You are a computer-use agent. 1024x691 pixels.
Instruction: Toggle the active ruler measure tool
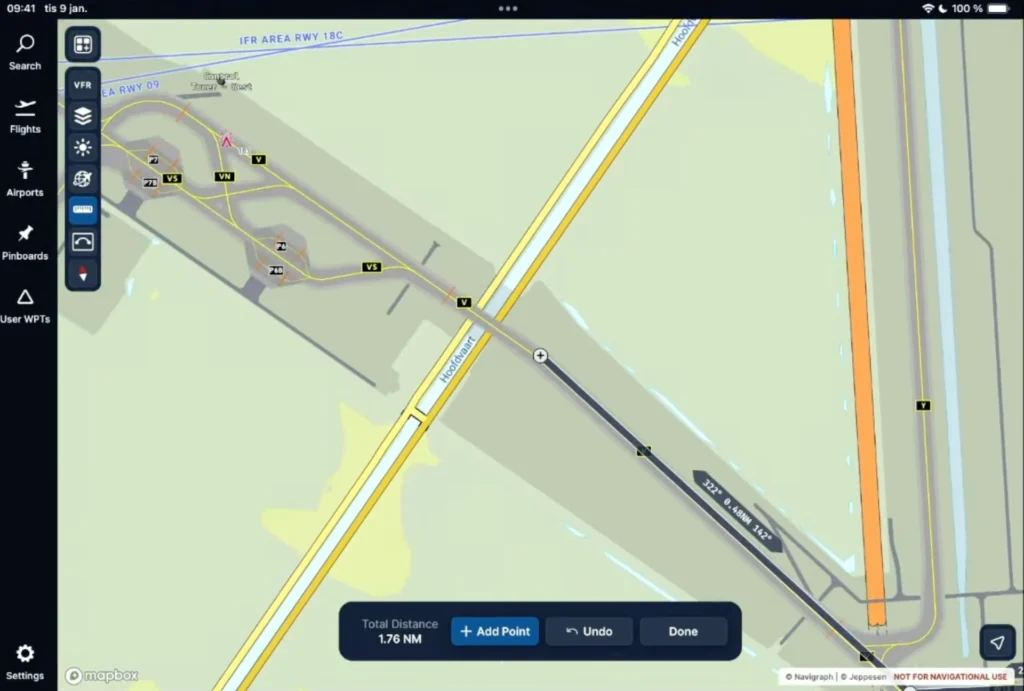[83, 210]
